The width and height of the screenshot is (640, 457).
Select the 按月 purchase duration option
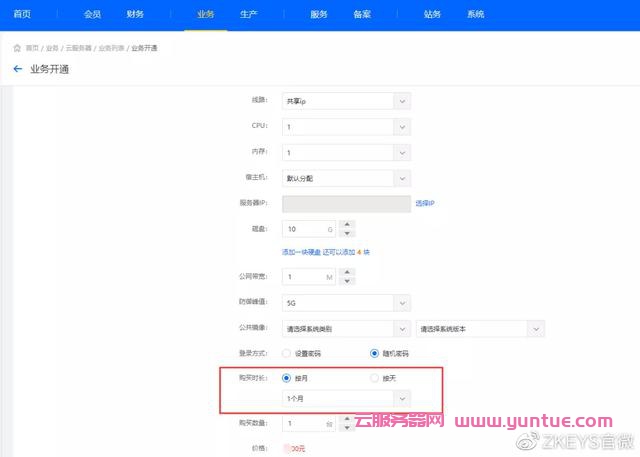click(x=287, y=378)
